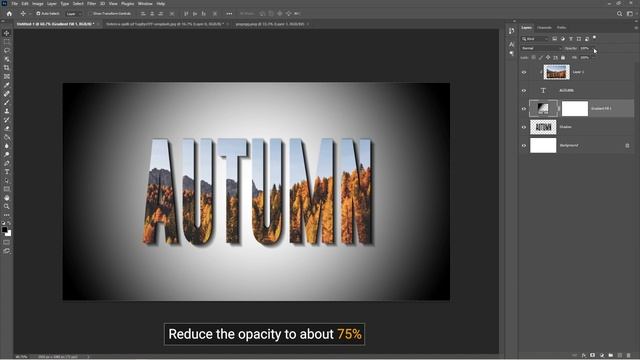
Task: Filter layers by shape layers icon
Action: click(579, 39)
